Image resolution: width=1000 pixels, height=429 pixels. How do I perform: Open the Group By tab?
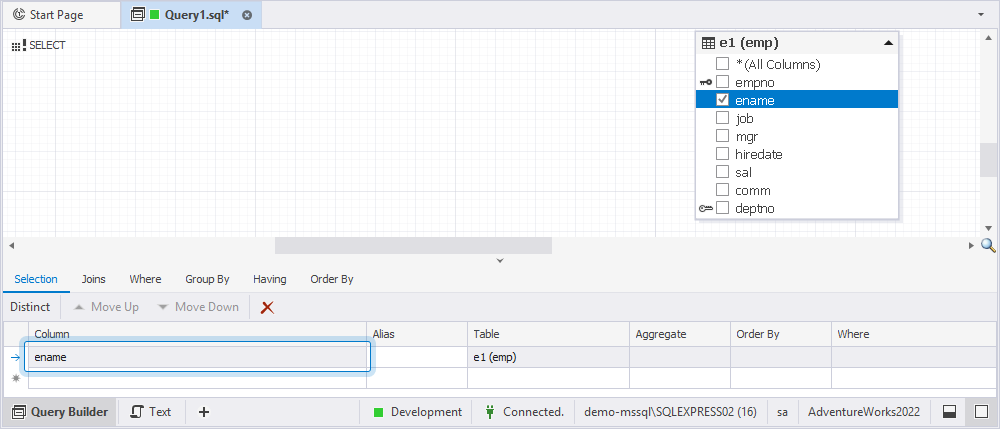pyautogui.click(x=207, y=279)
